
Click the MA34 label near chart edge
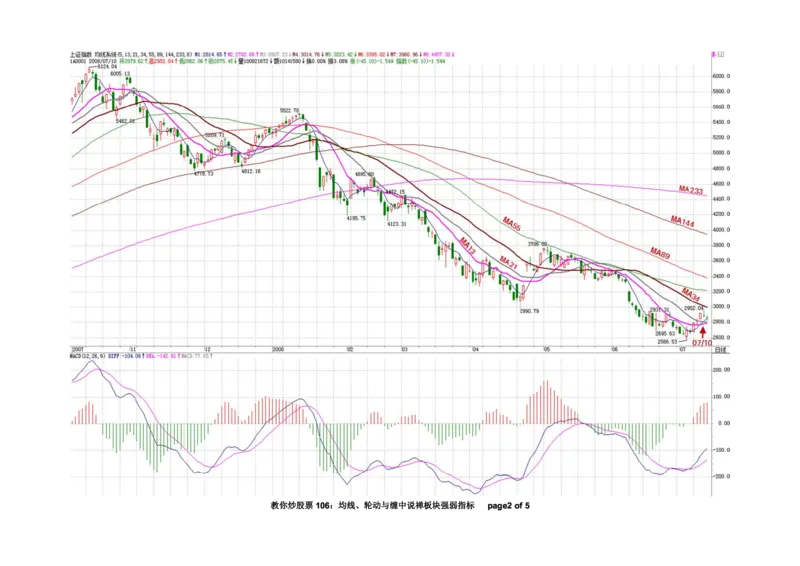tap(691, 292)
